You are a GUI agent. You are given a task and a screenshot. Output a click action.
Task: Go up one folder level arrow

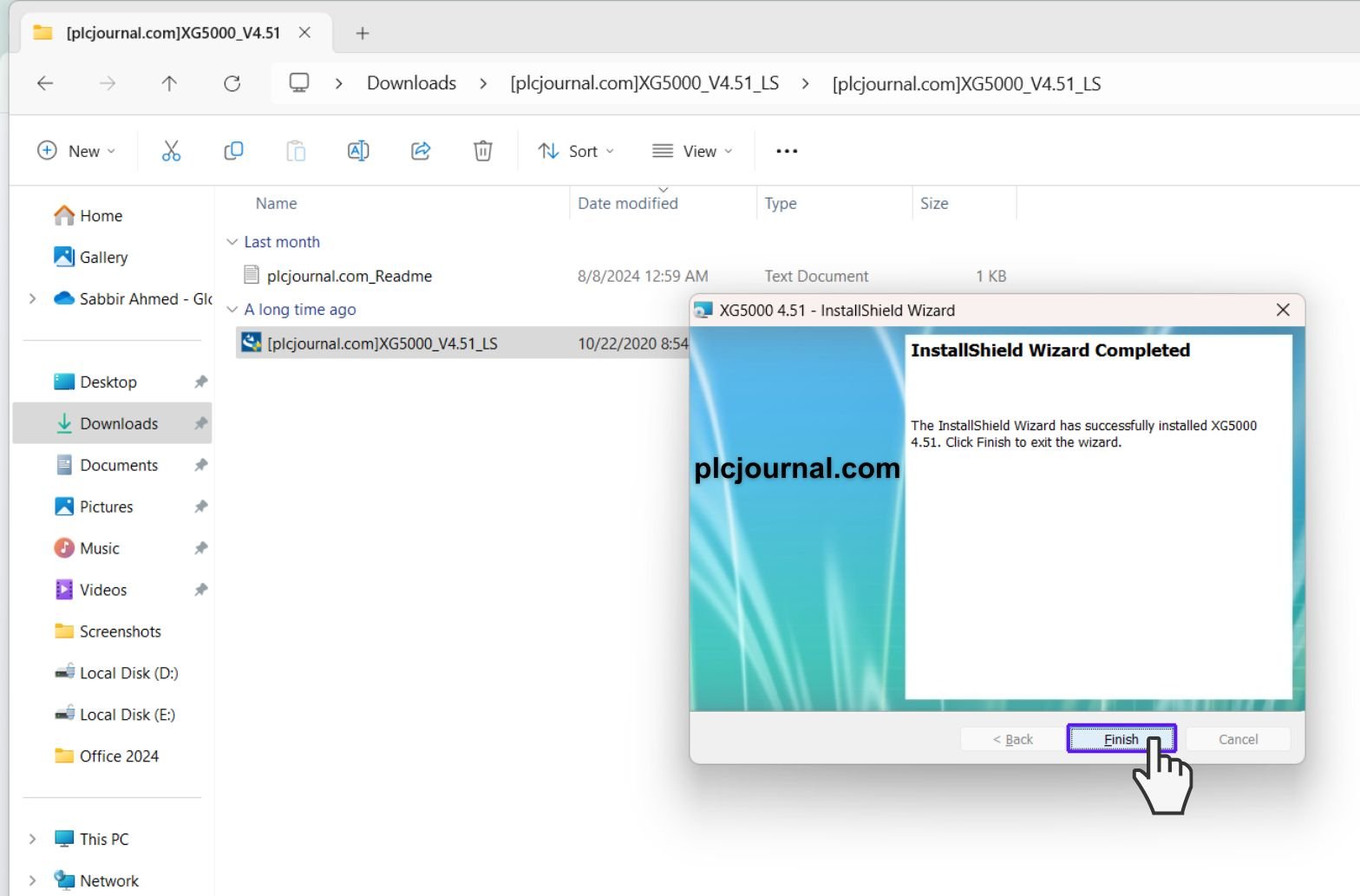click(169, 83)
